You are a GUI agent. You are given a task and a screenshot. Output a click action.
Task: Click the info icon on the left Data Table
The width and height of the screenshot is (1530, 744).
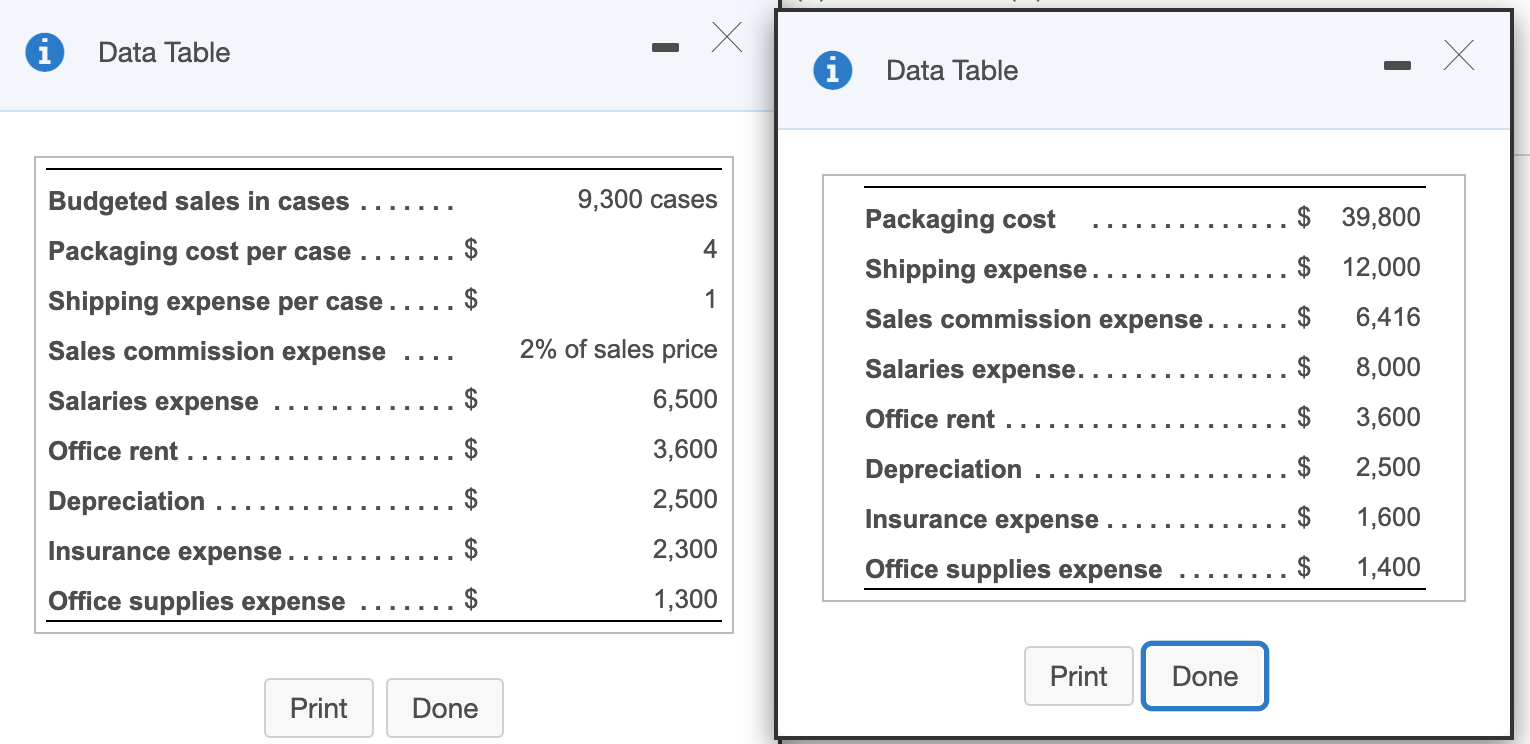(x=44, y=52)
